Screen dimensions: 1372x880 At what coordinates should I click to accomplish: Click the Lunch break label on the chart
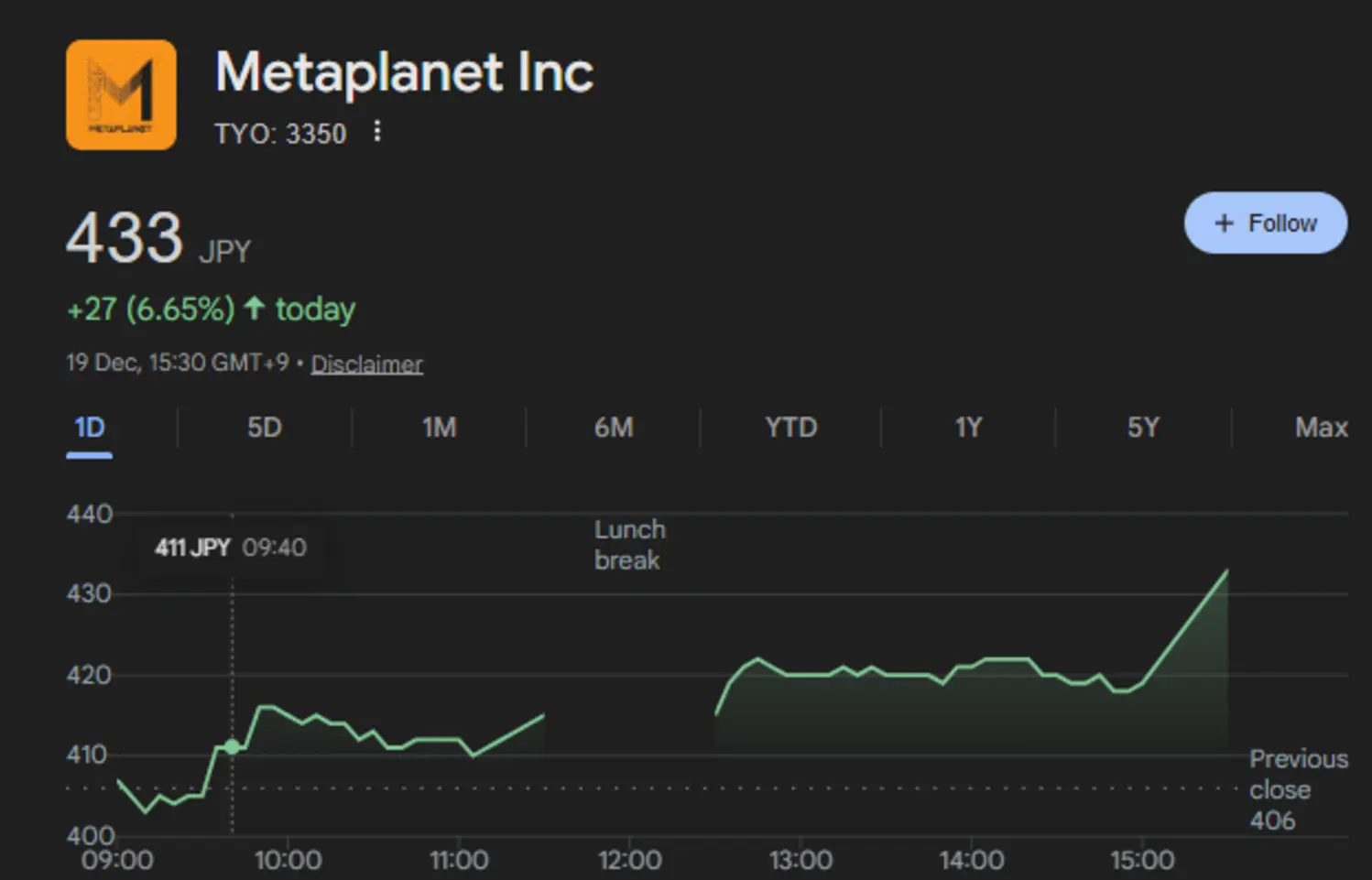[x=629, y=544]
